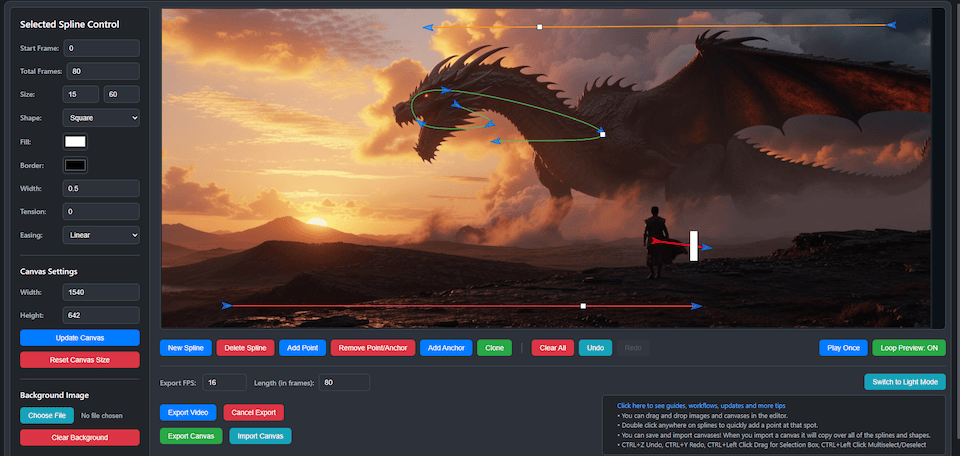960x456 pixels.
Task: Select the white point on green spline
Action: click(x=602, y=134)
